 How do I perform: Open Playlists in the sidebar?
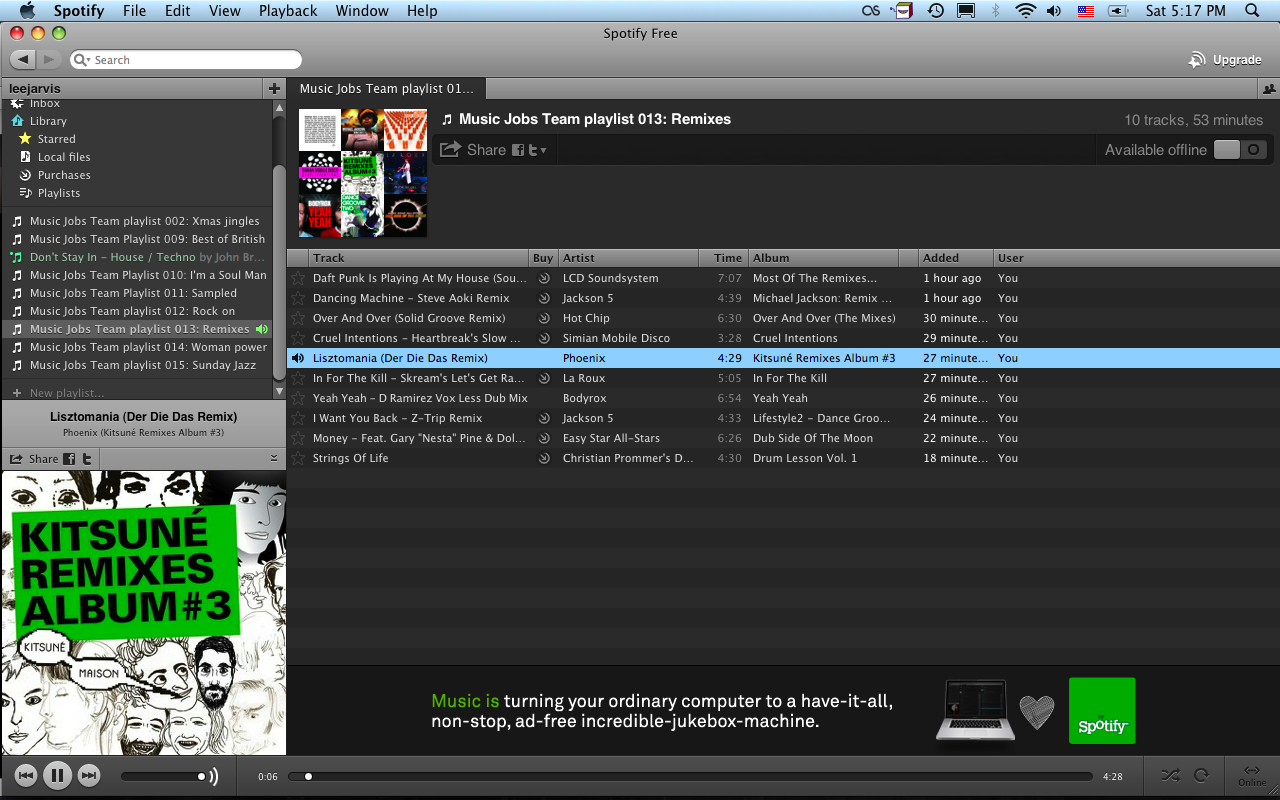[58, 193]
